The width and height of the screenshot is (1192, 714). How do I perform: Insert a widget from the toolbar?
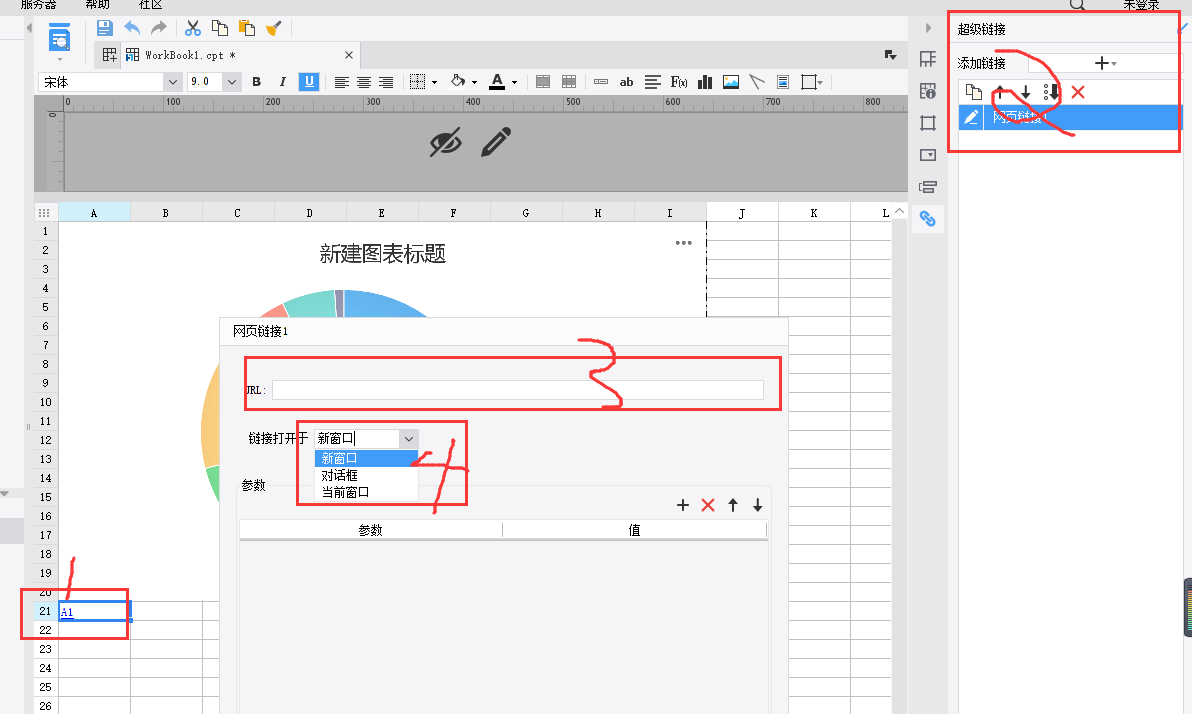click(x=601, y=82)
